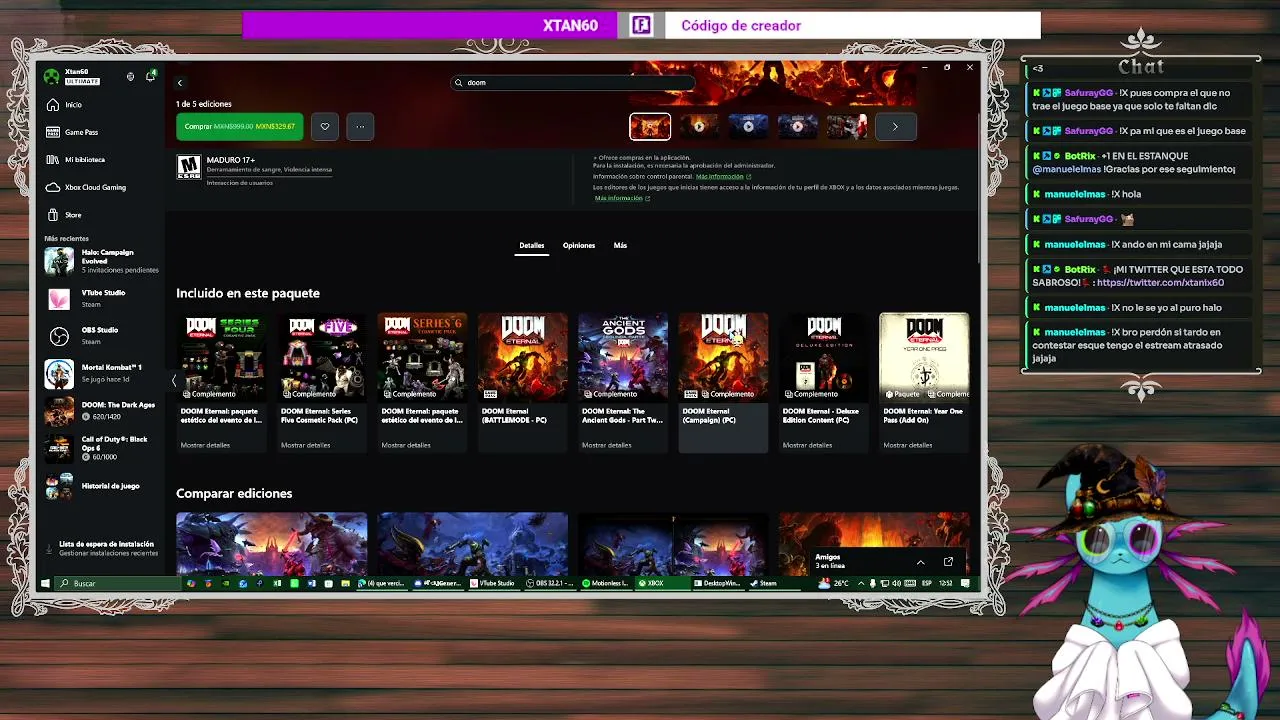Show details for The Ancient Gods Part Two
This screenshot has width=1280, height=720.
click(x=606, y=445)
